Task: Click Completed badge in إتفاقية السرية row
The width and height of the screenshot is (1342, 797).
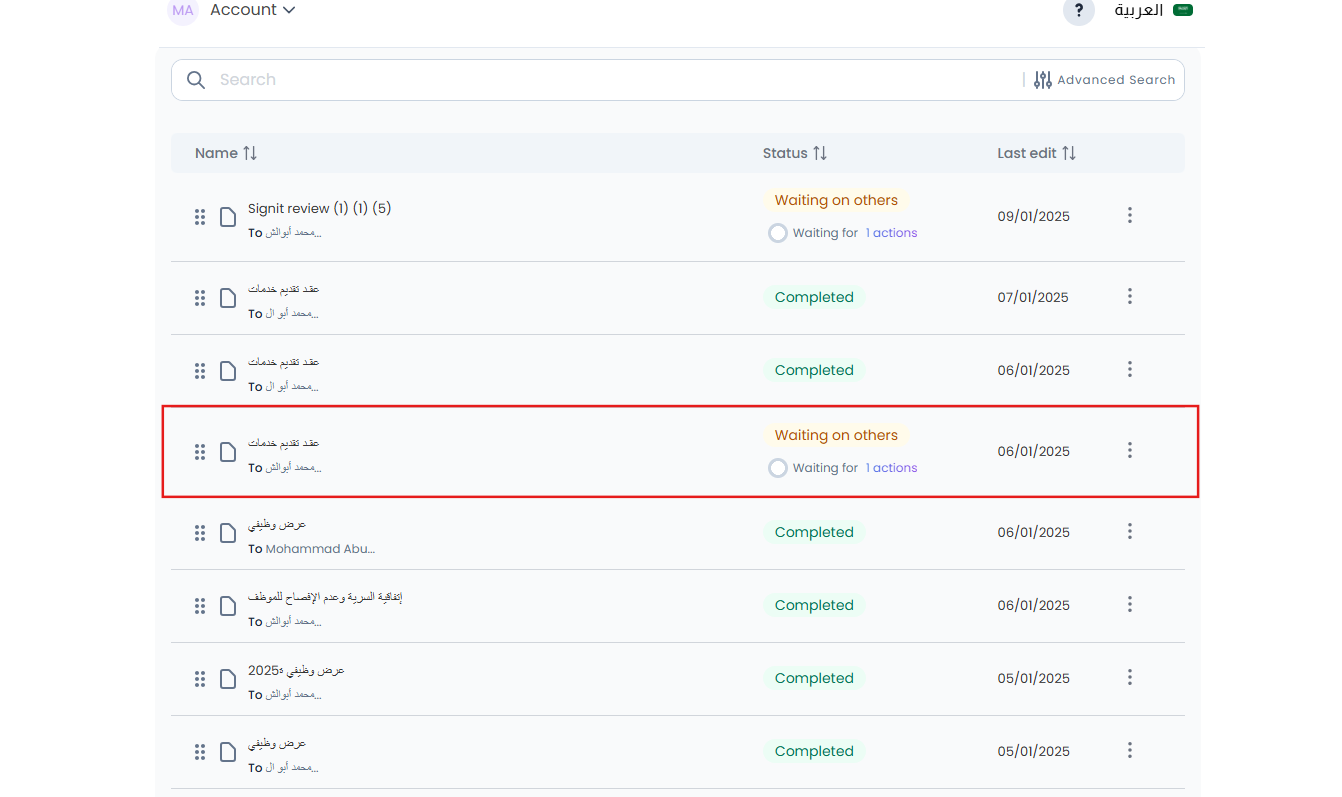Action: click(814, 605)
